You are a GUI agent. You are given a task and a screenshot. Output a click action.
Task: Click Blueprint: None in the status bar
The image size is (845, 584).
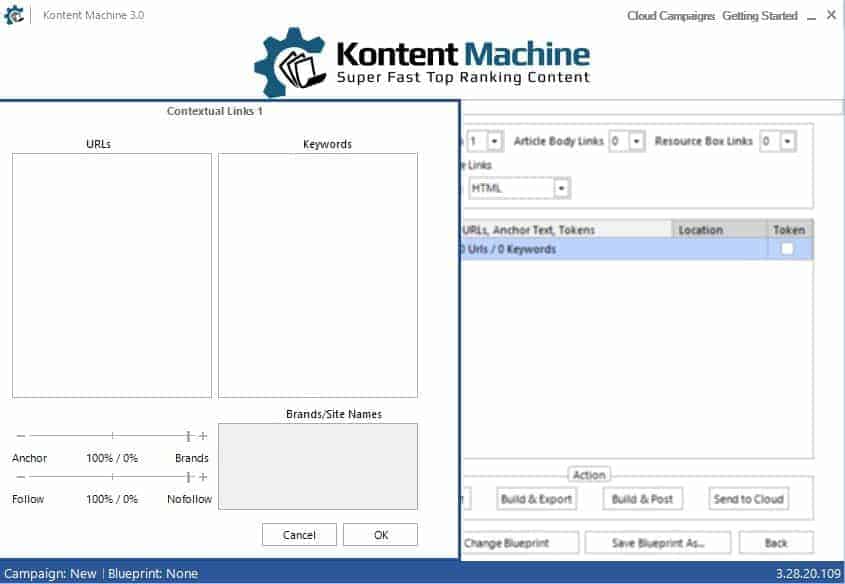pos(153,574)
